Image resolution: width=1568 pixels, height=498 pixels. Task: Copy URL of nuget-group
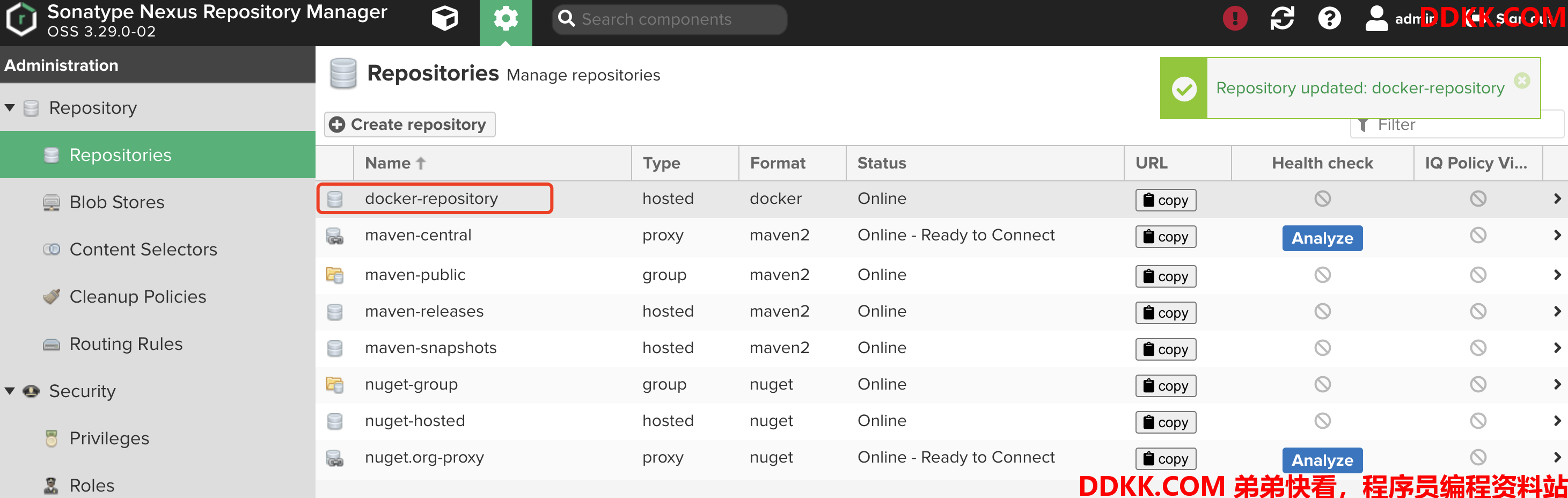(x=1165, y=386)
